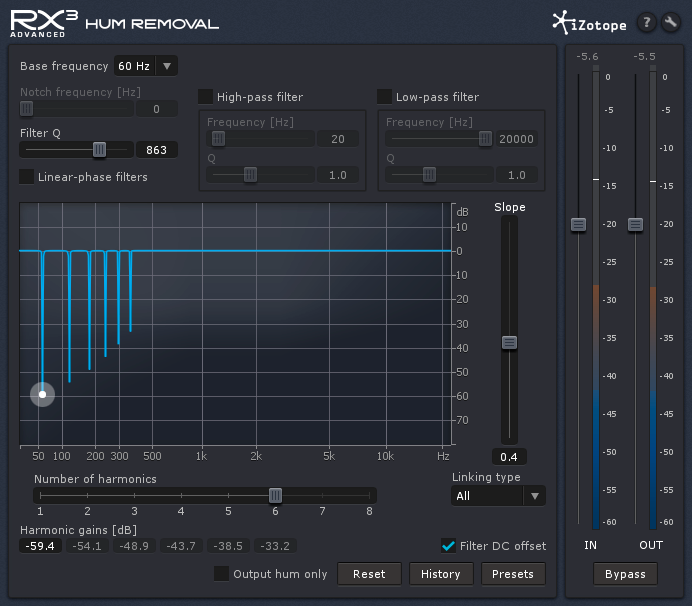The width and height of the screenshot is (692, 606).
Task: Click the Low-pass Q value 1.0
Action: point(517,175)
